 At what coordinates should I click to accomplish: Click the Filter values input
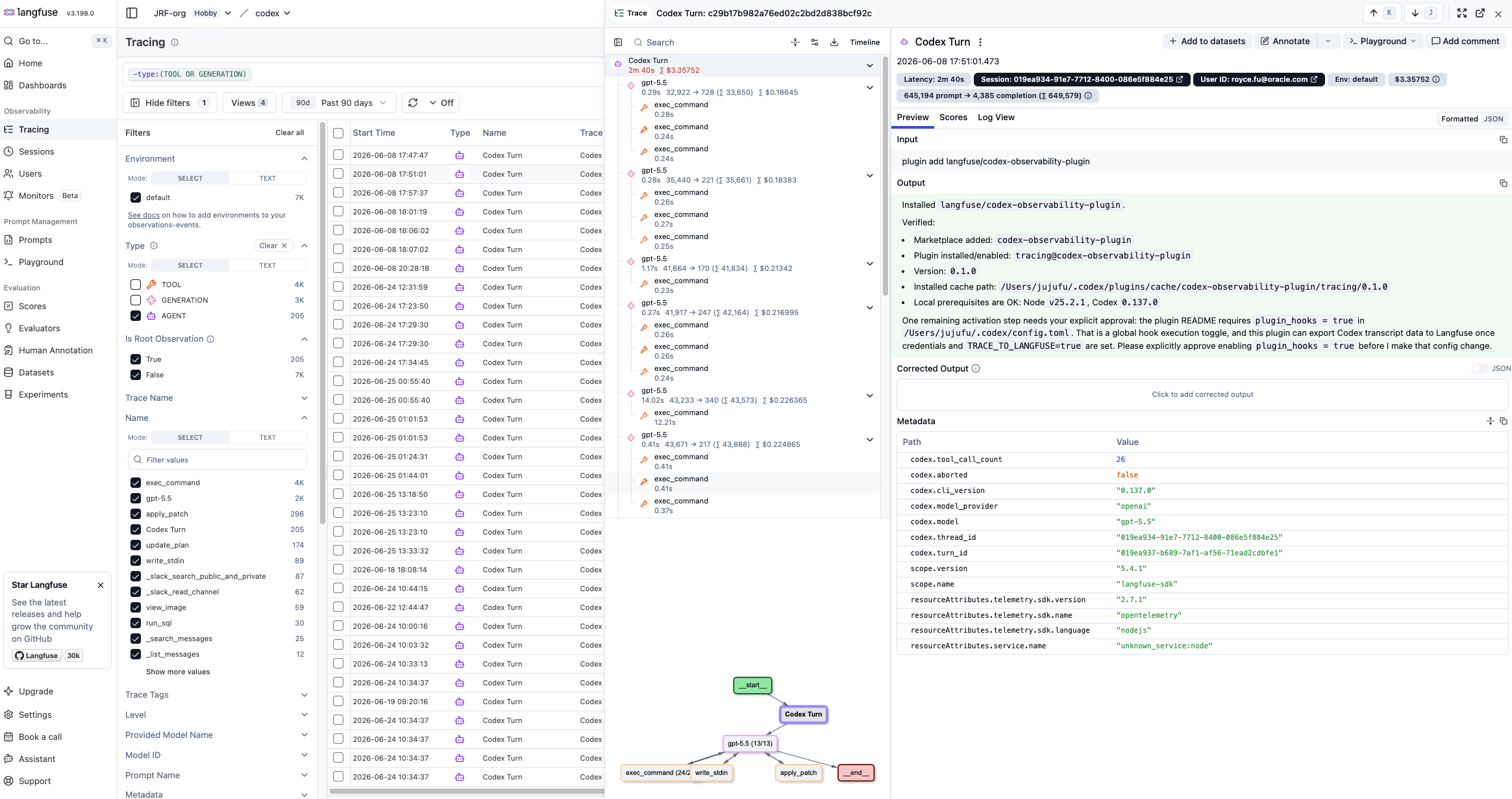[217, 459]
